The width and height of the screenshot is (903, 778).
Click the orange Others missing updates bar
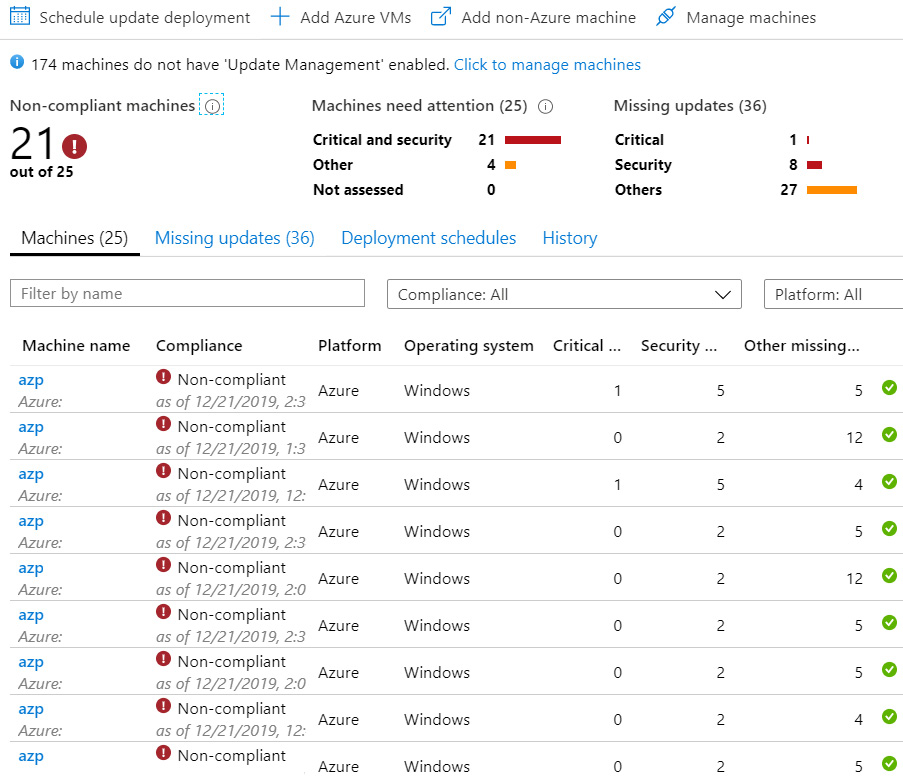tap(832, 190)
